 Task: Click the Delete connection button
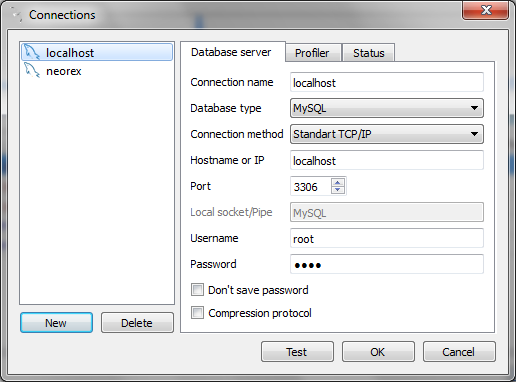(137, 323)
